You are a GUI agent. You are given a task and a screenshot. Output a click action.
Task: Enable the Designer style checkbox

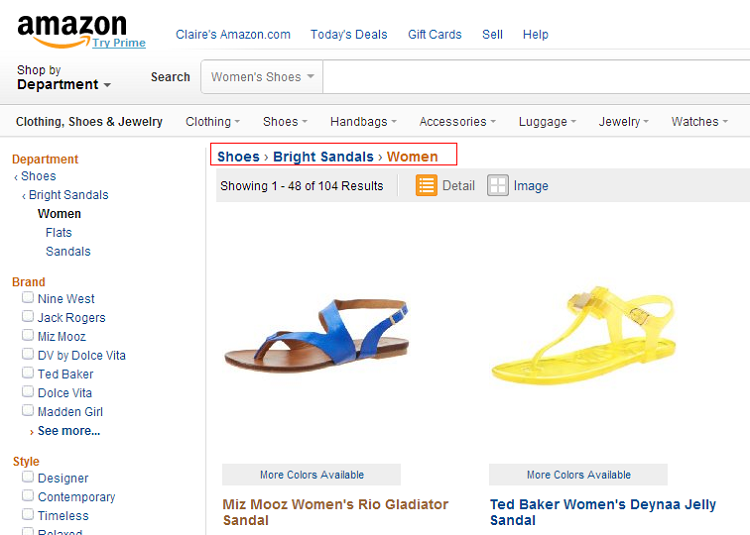click(28, 477)
